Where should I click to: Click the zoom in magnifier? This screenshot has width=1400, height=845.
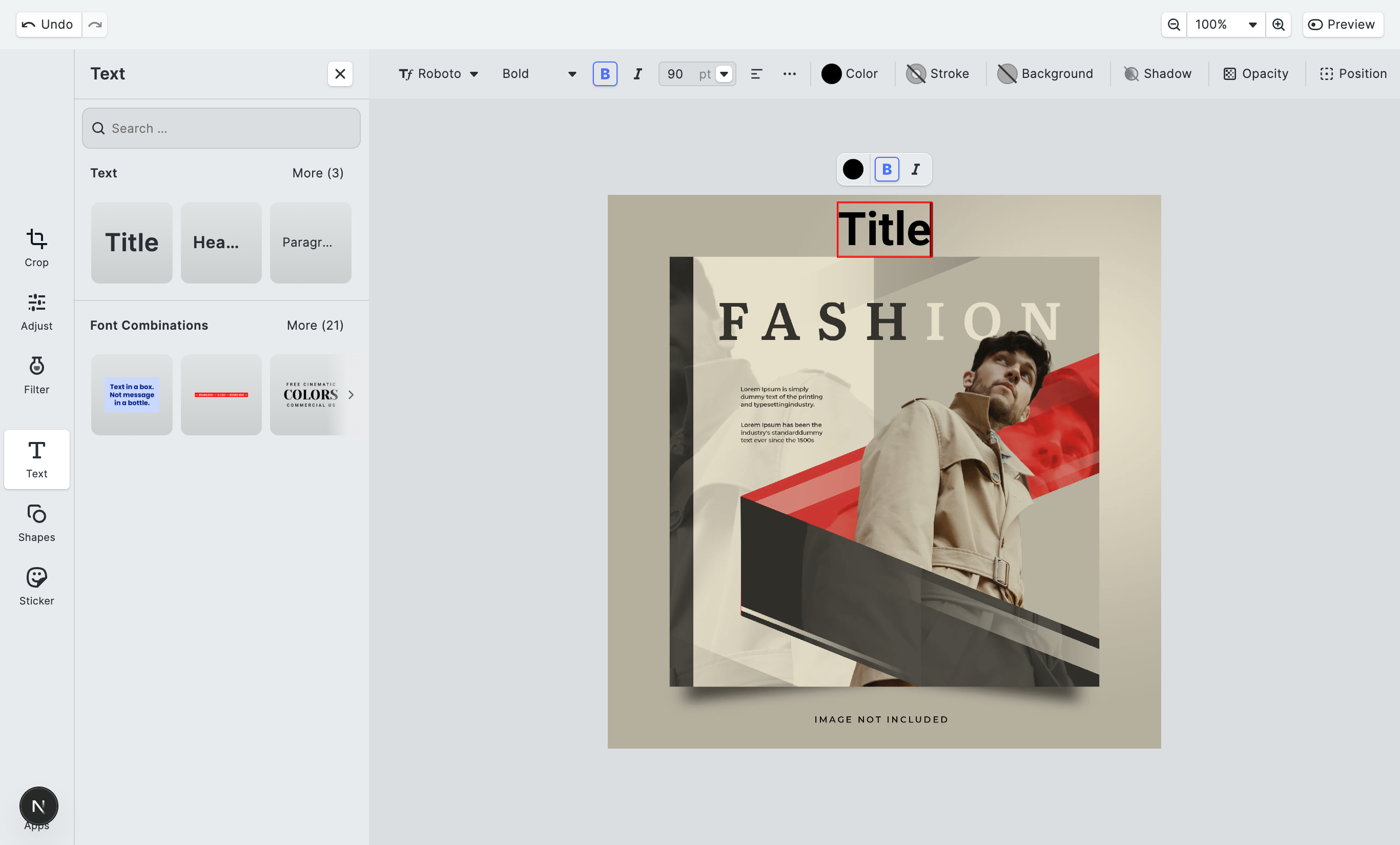[x=1278, y=25]
